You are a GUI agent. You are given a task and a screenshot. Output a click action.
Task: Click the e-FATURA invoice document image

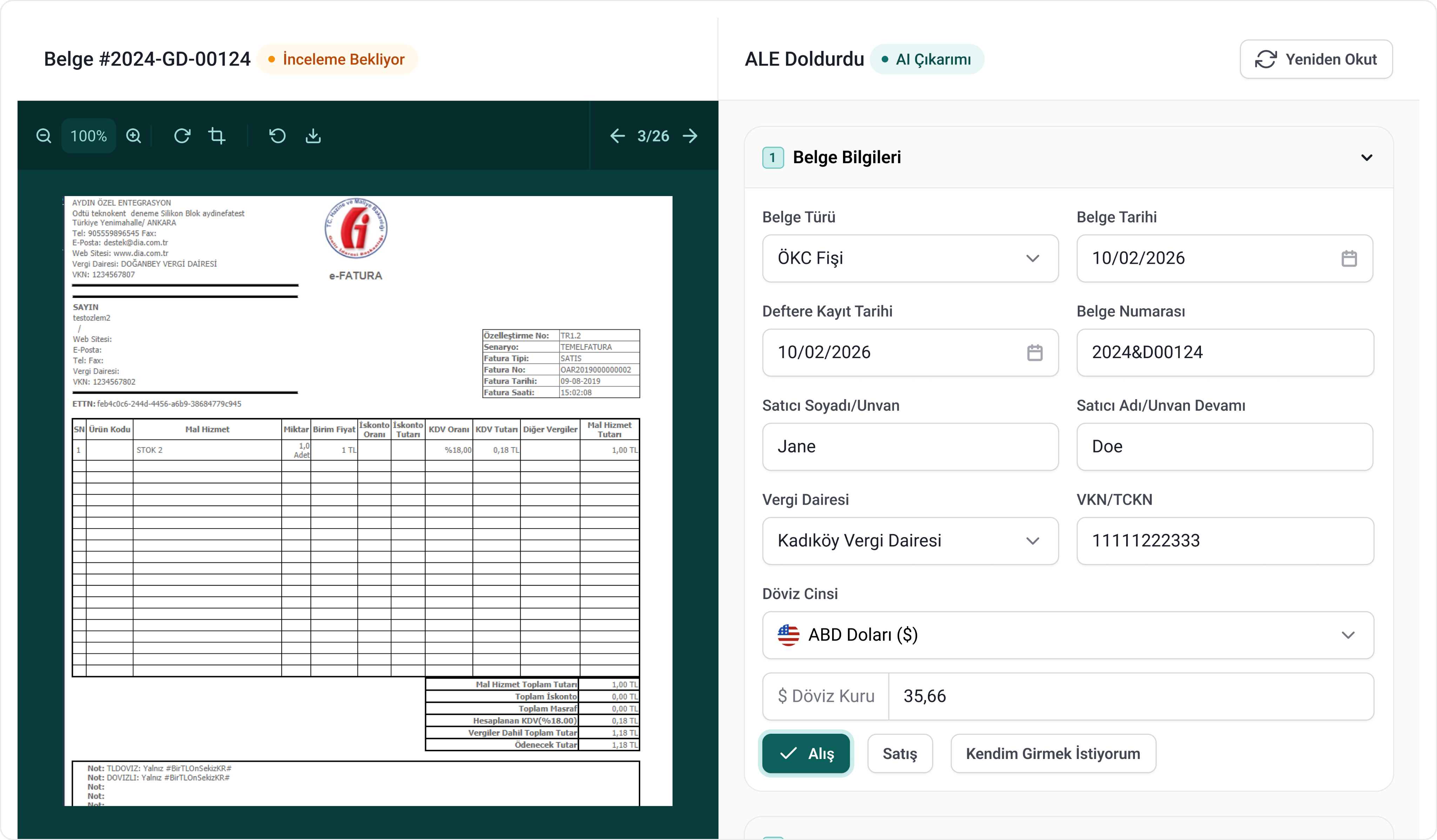pos(368,501)
